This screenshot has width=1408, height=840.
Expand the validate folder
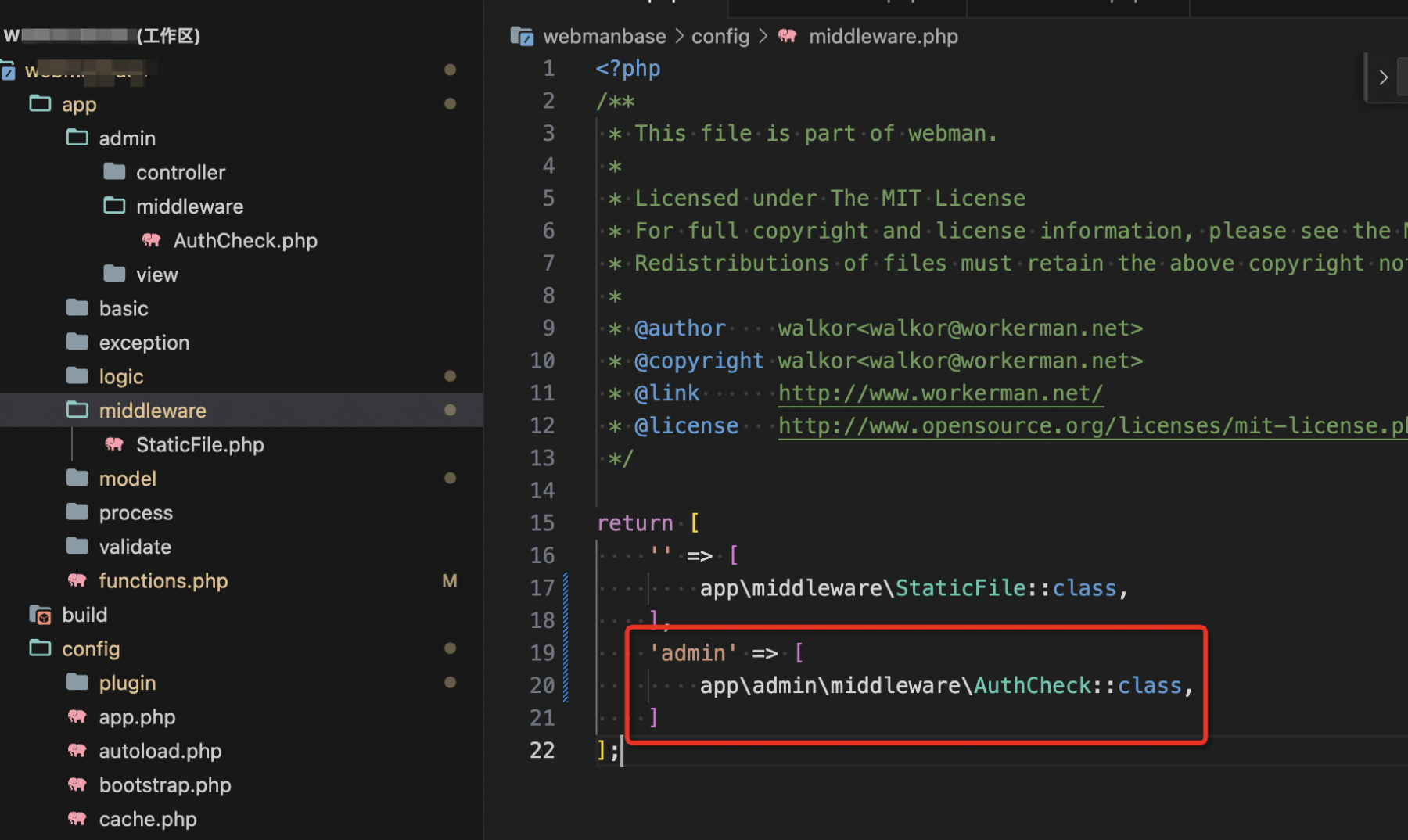135,547
